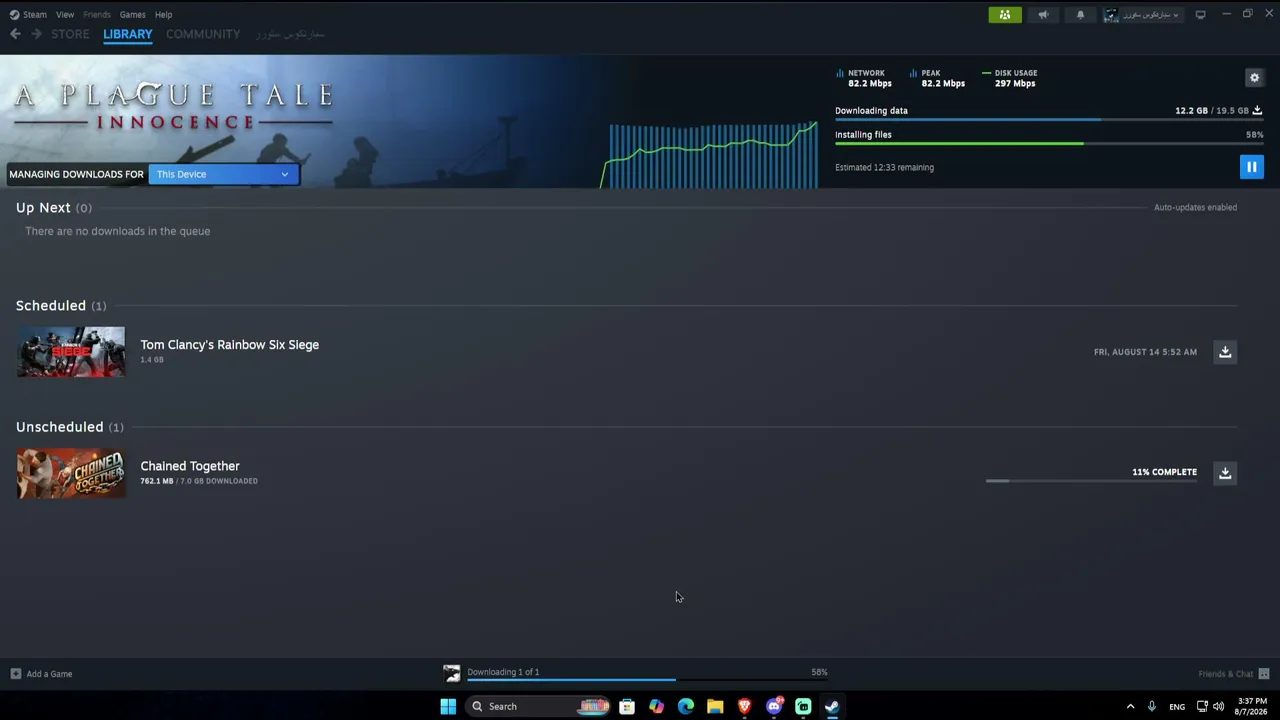Expand the This Device dropdown
Viewport: 1280px width, 720px height.
[224, 174]
